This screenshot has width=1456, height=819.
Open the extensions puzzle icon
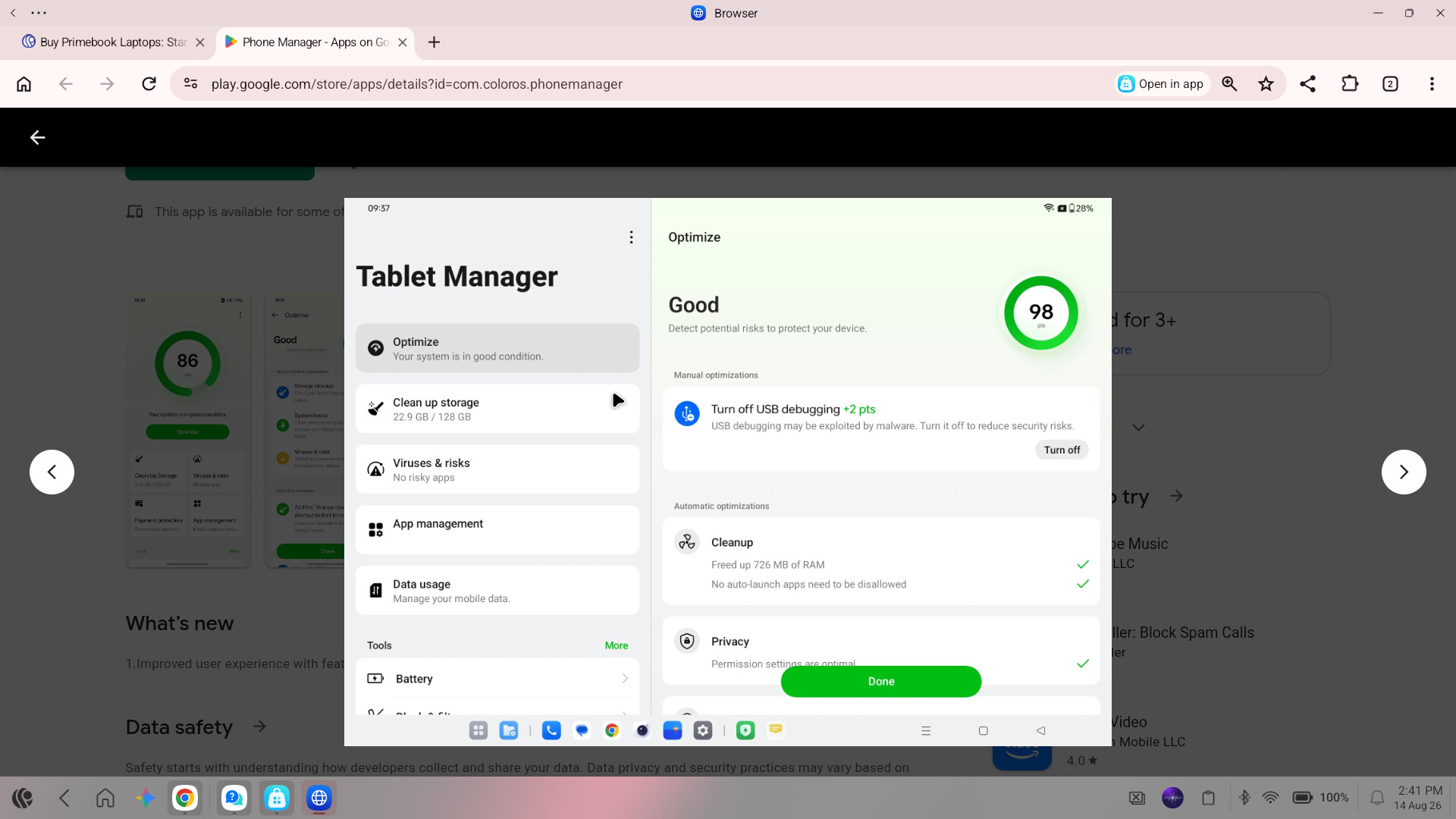pyautogui.click(x=1350, y=84)
